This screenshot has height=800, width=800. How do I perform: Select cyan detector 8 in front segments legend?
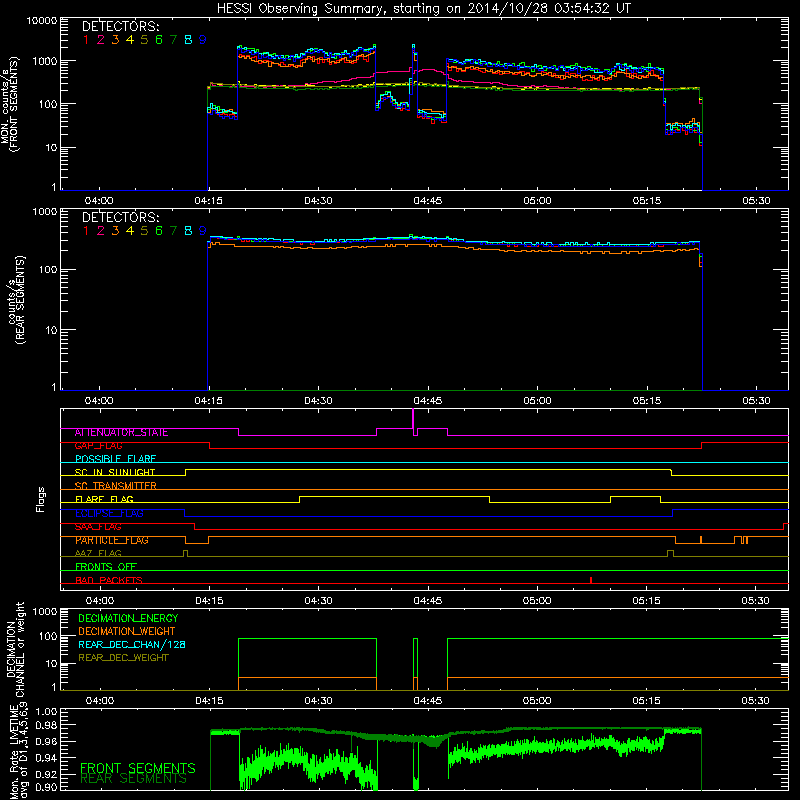click(x=188, y=40)
